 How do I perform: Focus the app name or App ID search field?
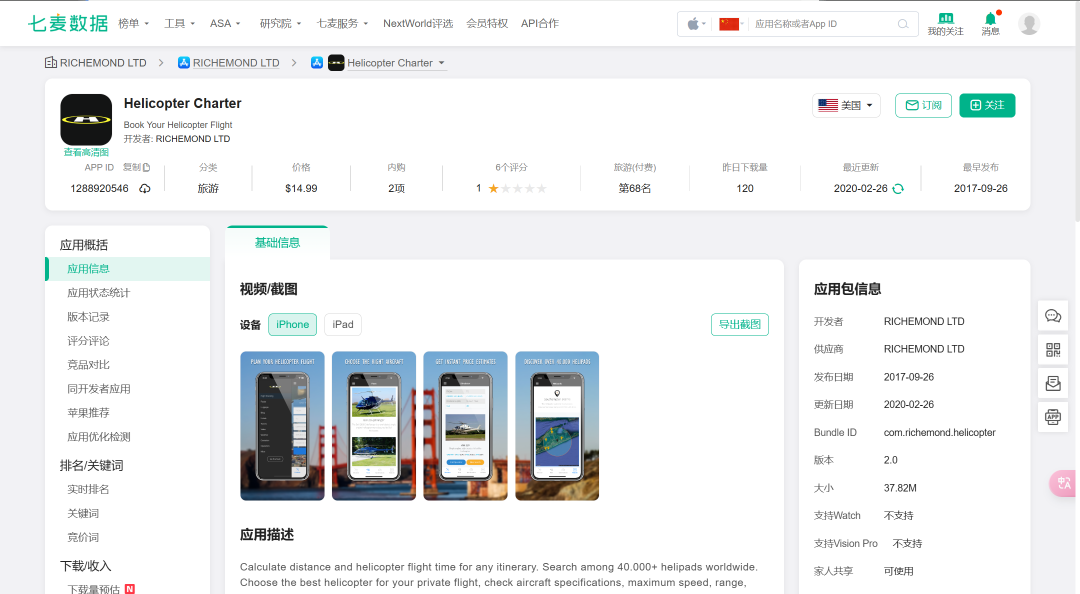click(x=824, y=24)
